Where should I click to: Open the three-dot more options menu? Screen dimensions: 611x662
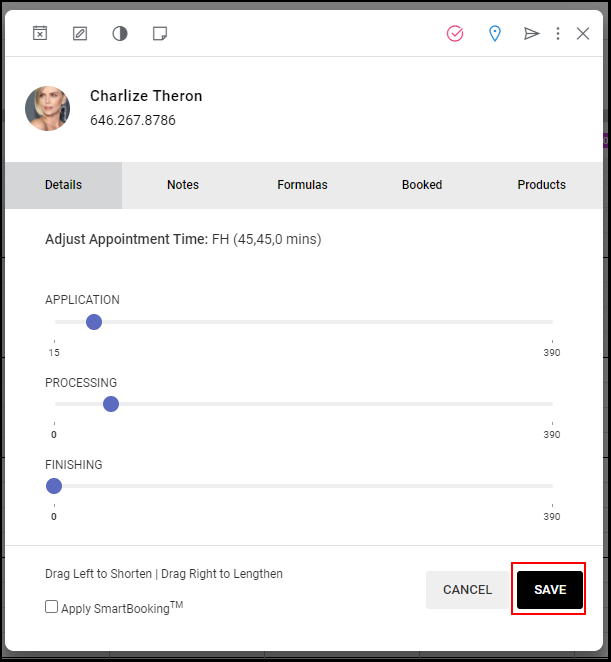(558, 33)
